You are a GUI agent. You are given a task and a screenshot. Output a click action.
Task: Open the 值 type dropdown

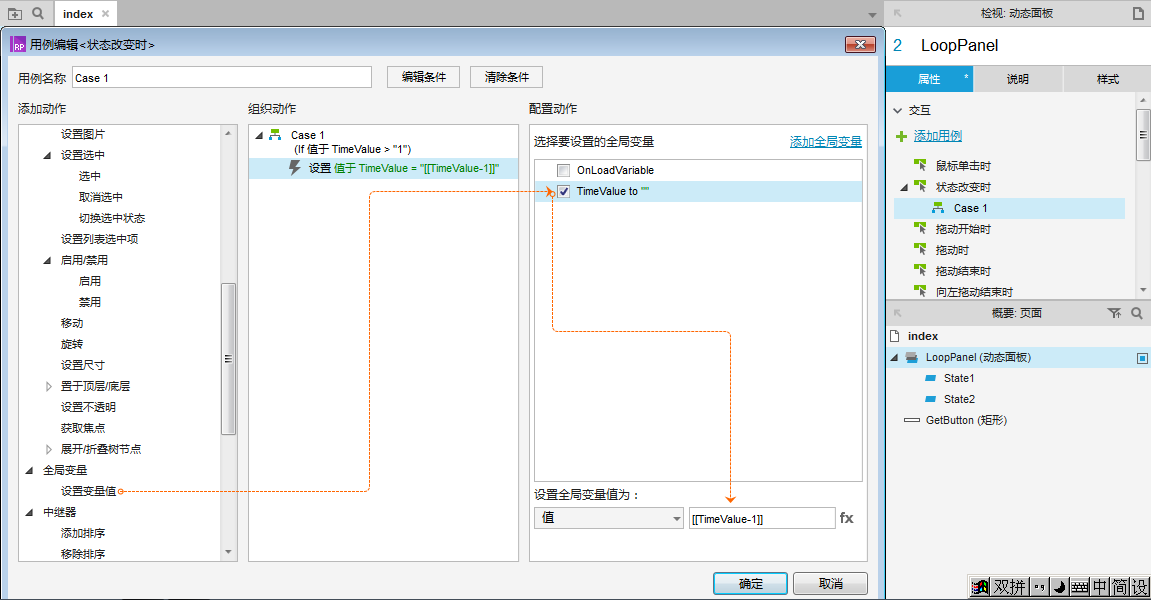click(x=609, y=518)
